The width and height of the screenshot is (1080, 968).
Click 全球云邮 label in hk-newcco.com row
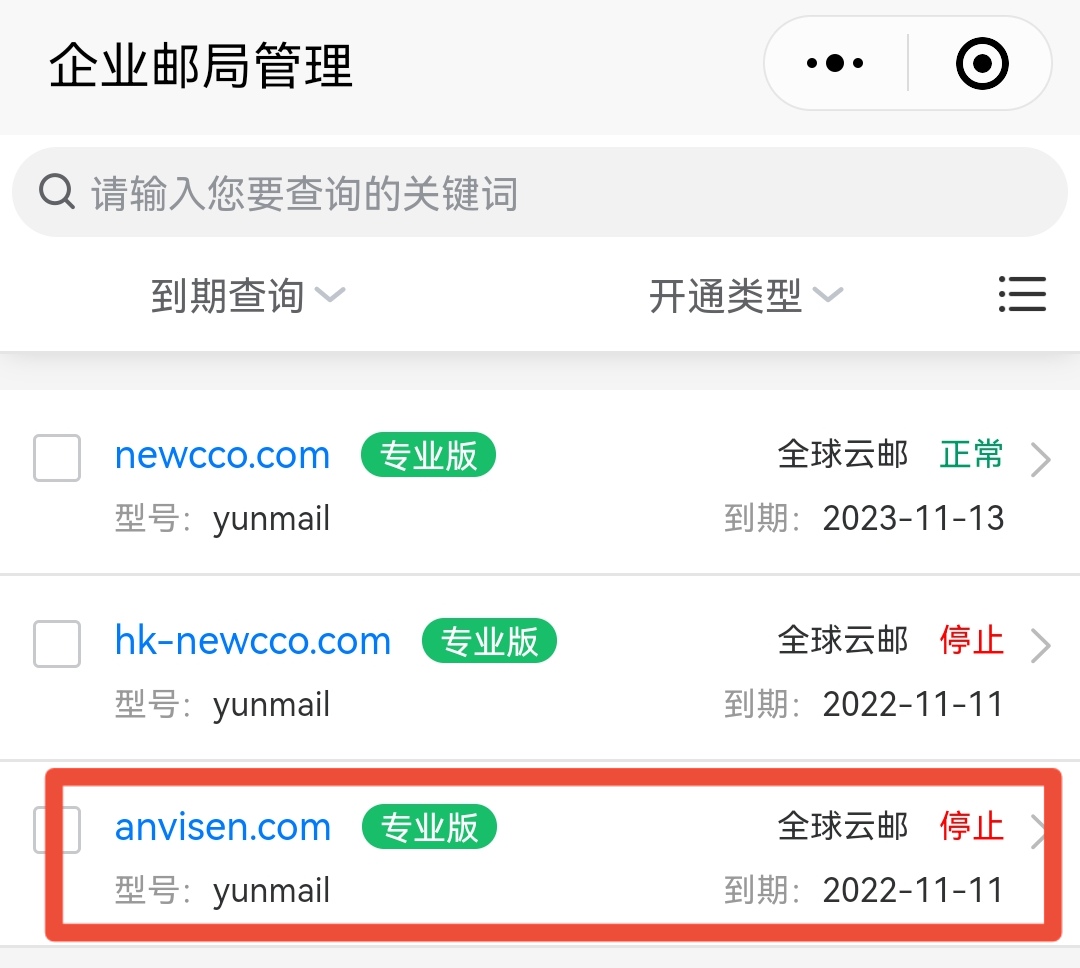[843, 640]
